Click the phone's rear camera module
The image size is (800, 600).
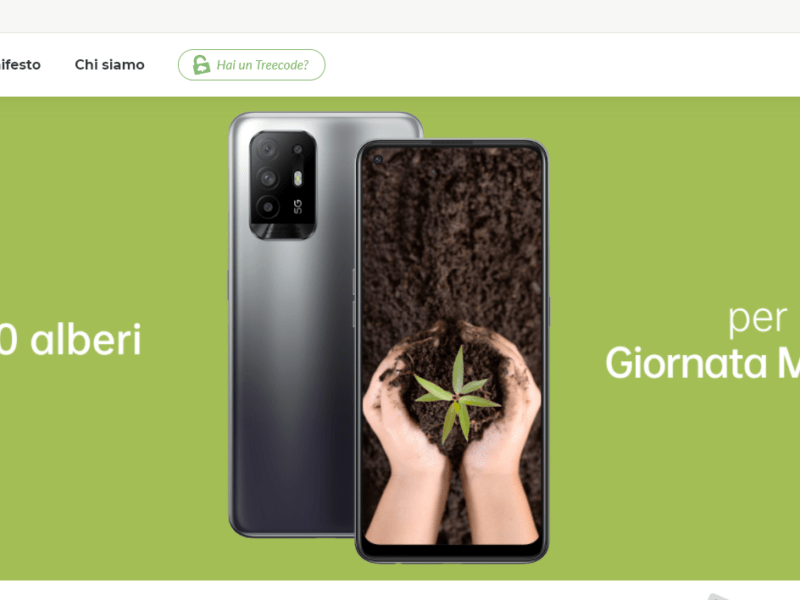click(283, 185)
